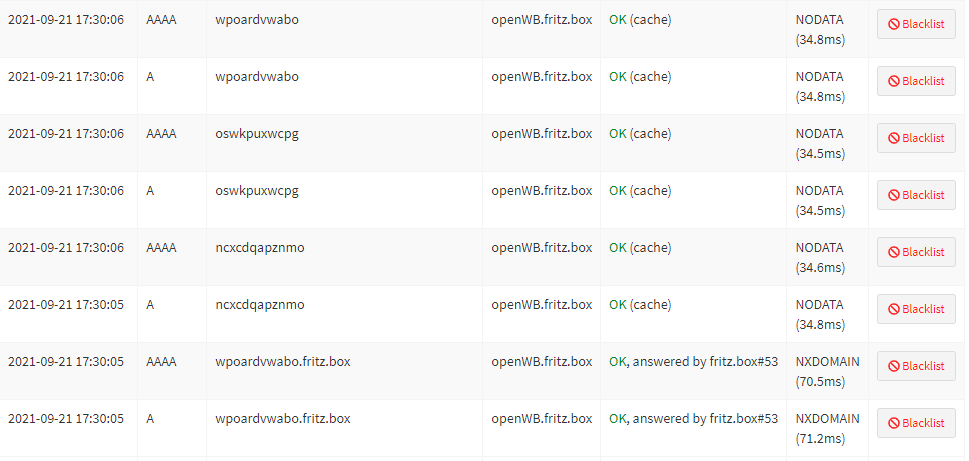Click ban icon in AAAA wpoardvwabo.fritz.box row

click(894, 367)
